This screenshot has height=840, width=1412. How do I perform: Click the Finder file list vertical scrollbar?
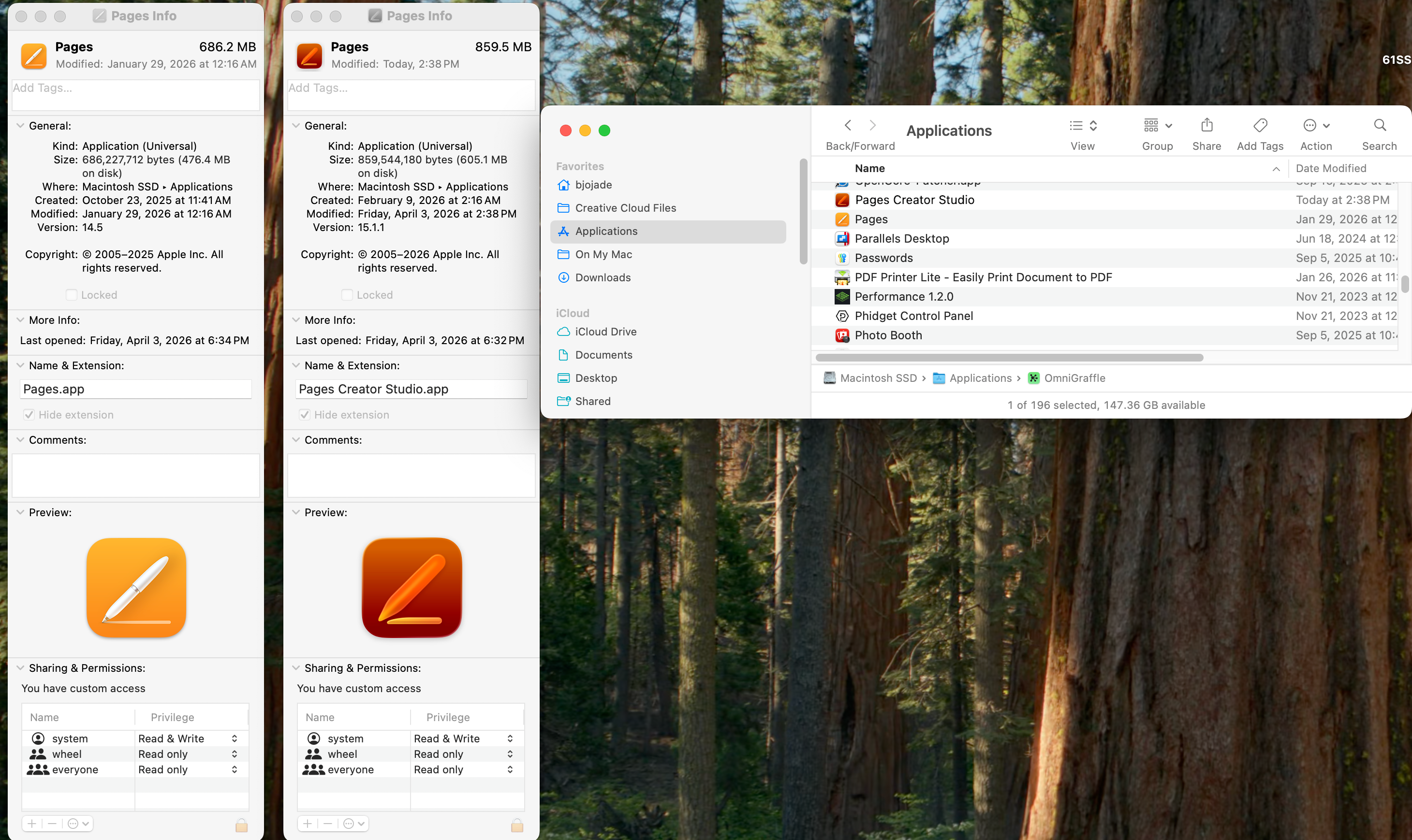1405,284
